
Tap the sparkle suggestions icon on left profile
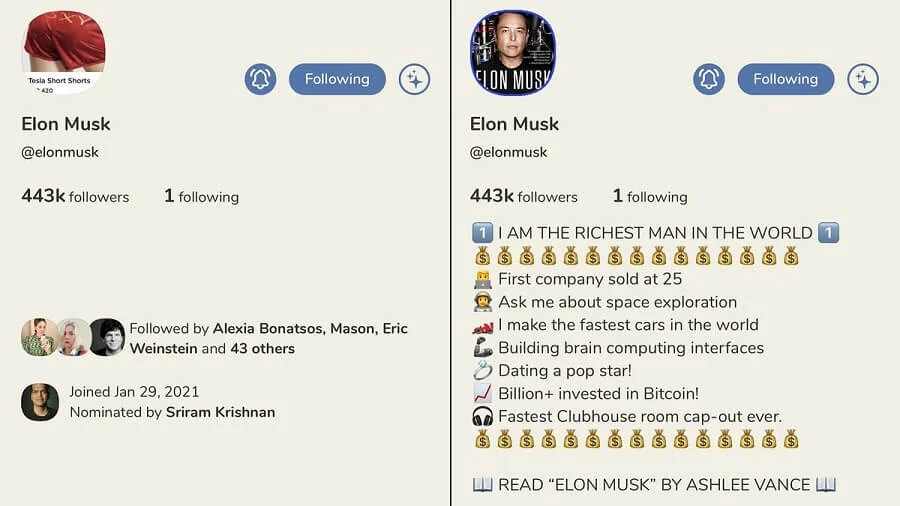414,79
